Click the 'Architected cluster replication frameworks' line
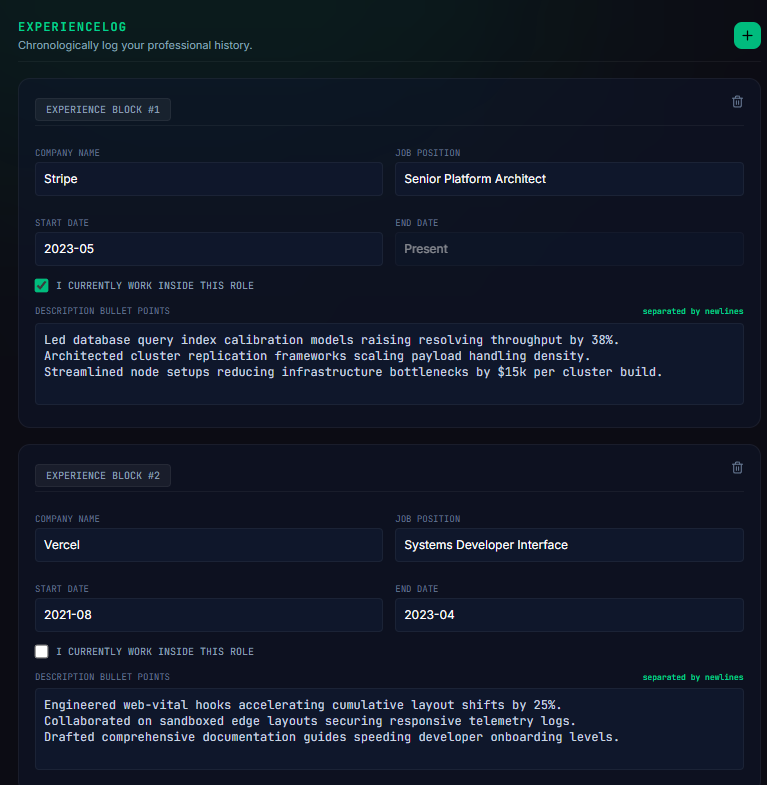This screenshot has width=767, height=785. [317, 356]
